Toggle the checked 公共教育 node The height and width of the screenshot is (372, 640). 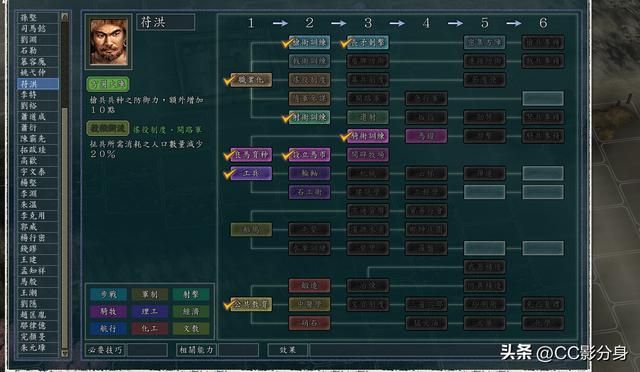[251, 304]
